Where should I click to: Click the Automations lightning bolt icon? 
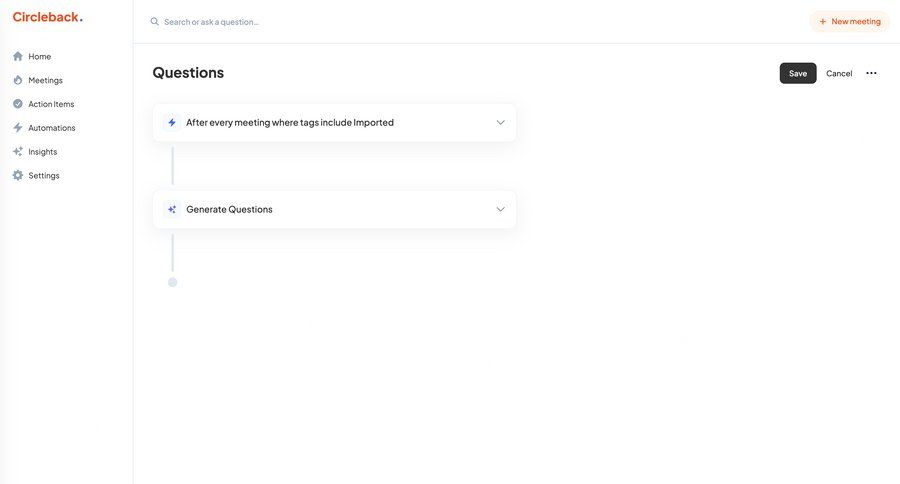pyautogui.click(x=18, y=128)
